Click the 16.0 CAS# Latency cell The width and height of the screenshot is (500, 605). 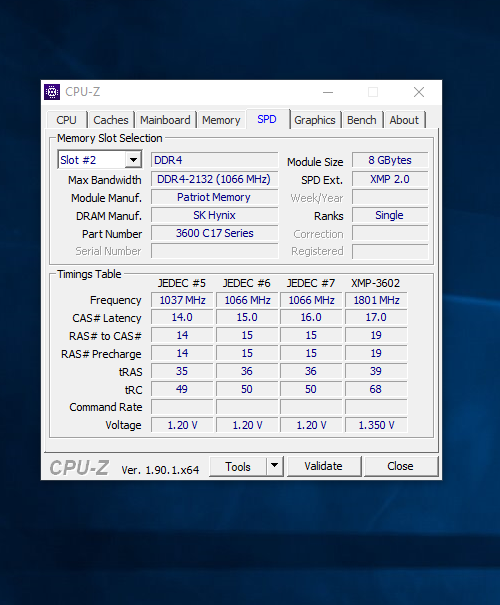click(311, 317)
